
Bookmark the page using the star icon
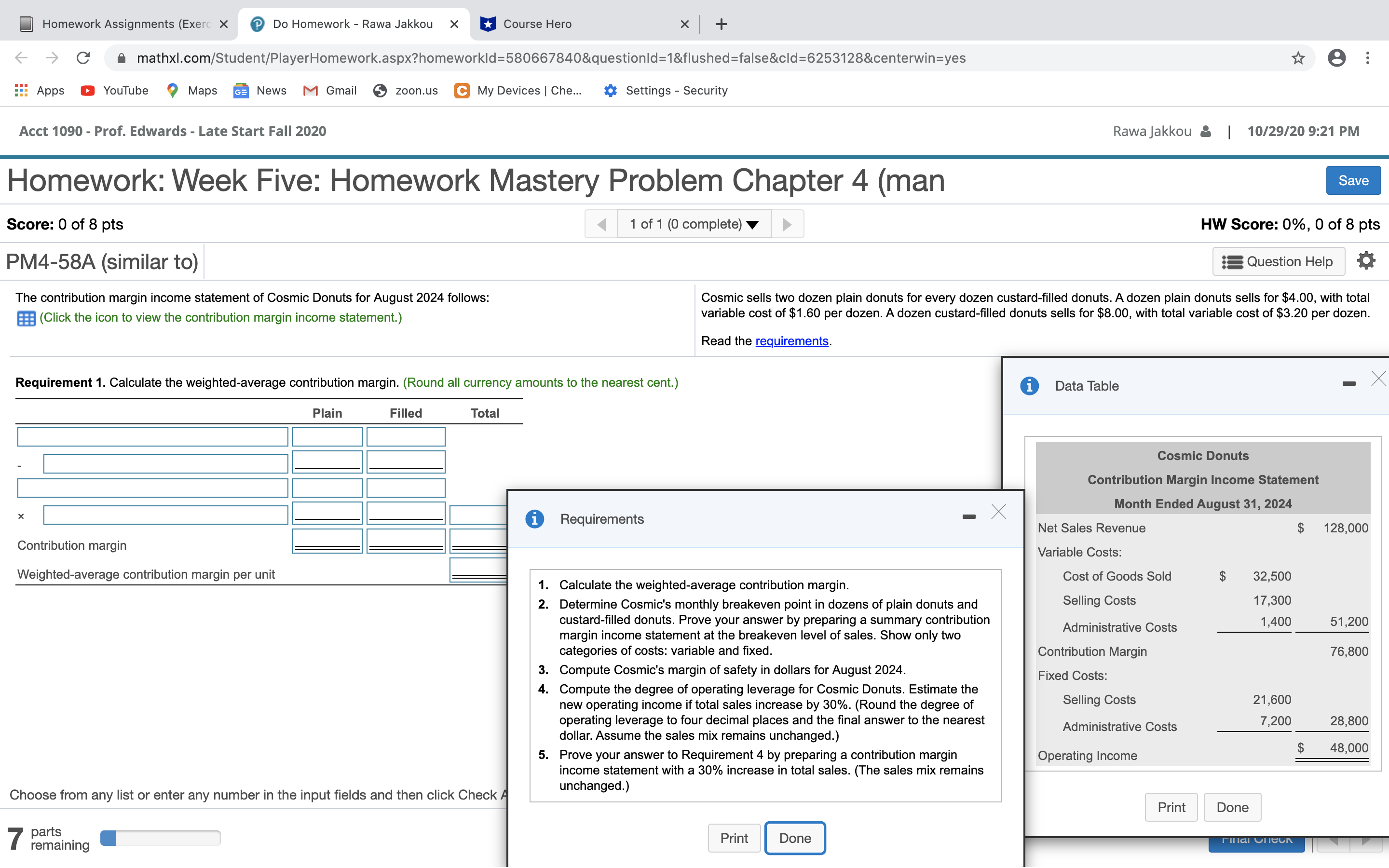click(1298, 57)
